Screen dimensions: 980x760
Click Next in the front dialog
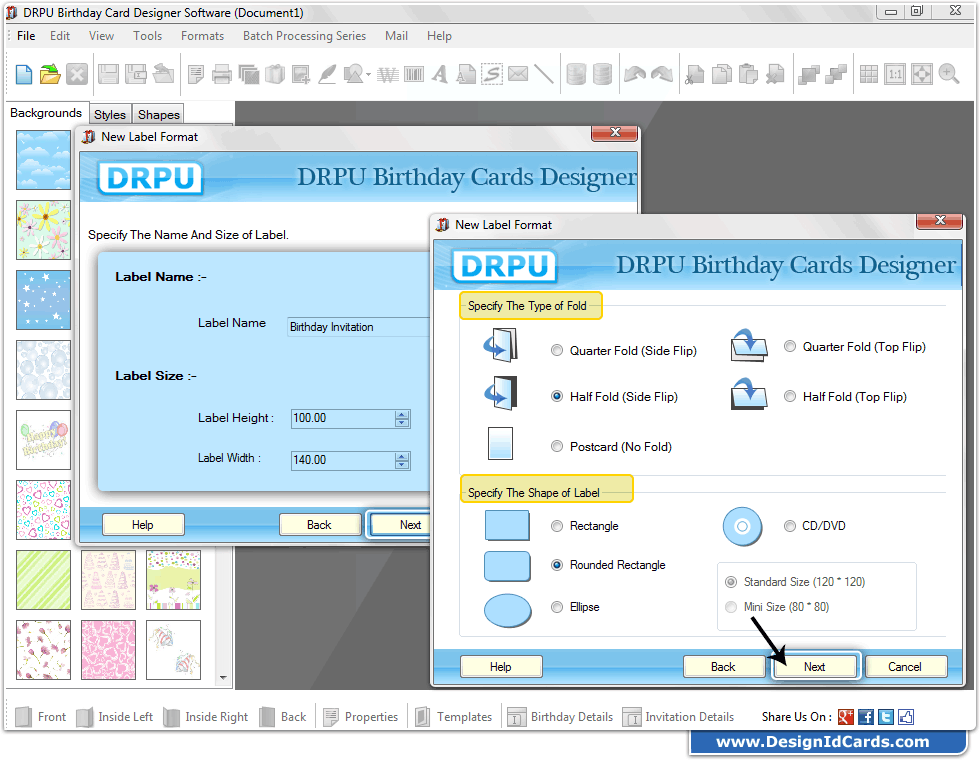(814, 666)
